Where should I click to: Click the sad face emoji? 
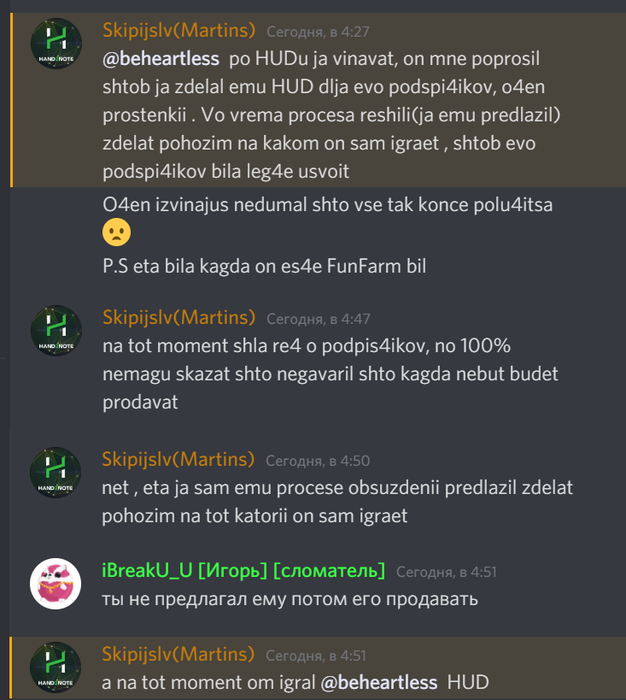point(117,232)
